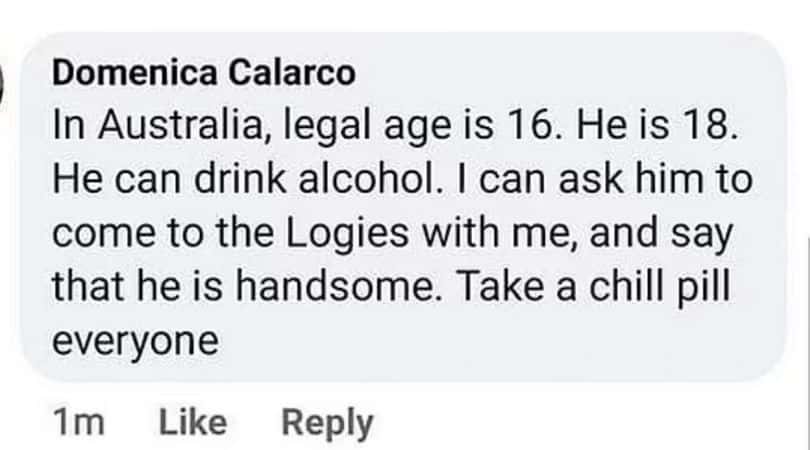The height and width of the screenshot is (450, 810).
Task: Reply to the comment
Action: 327,422
